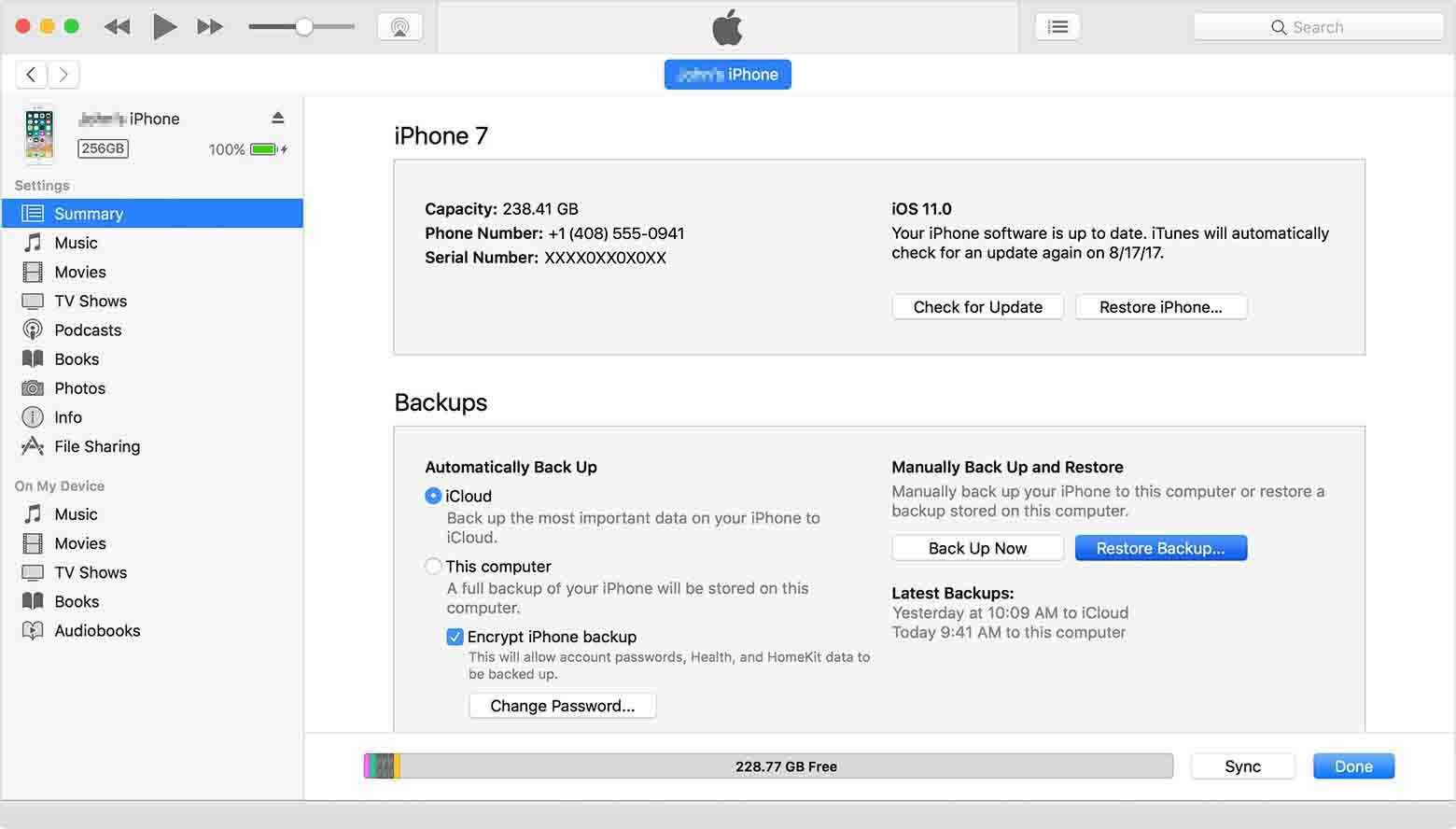
Task: Eject the iPhone from the sidebar
Action: tap(277, 118)
